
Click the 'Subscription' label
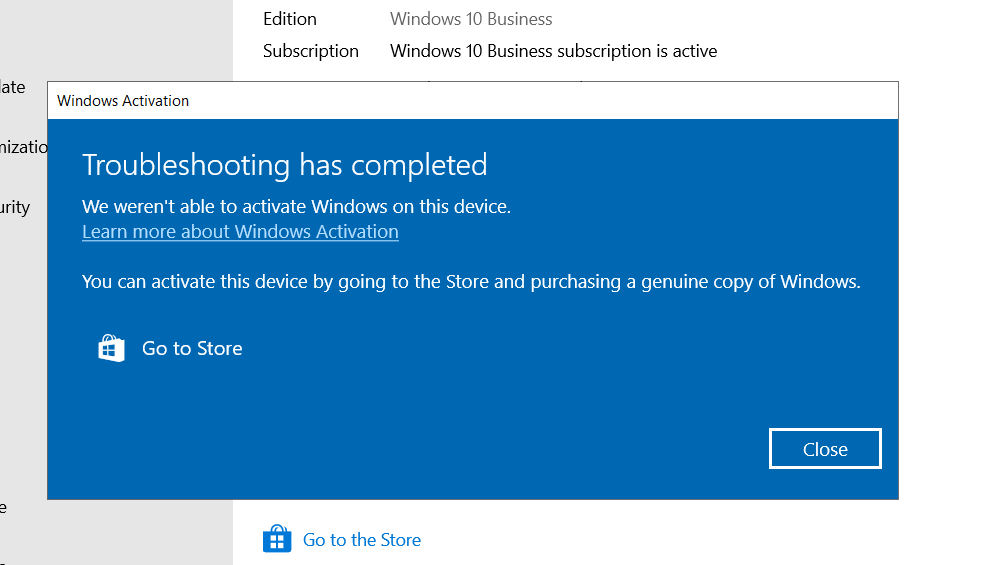click(311, 51)
